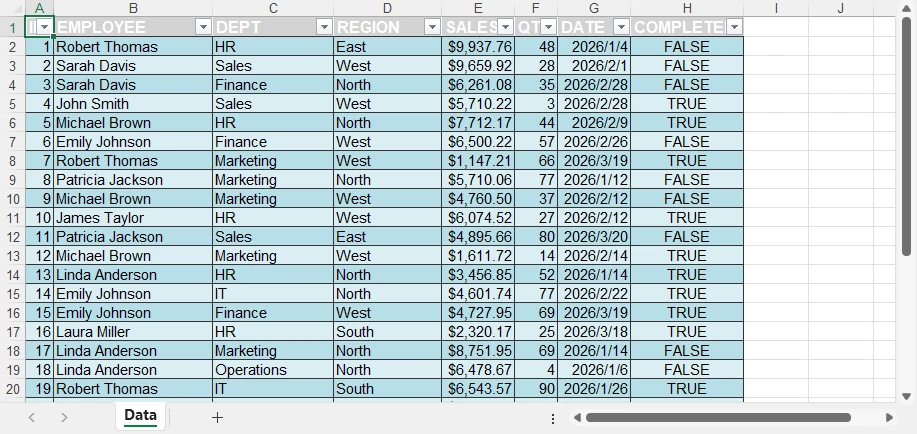This screenshot has height=434, width=917.
Task: Click the next sheet navigation arrow
Action: pos(64,417)
